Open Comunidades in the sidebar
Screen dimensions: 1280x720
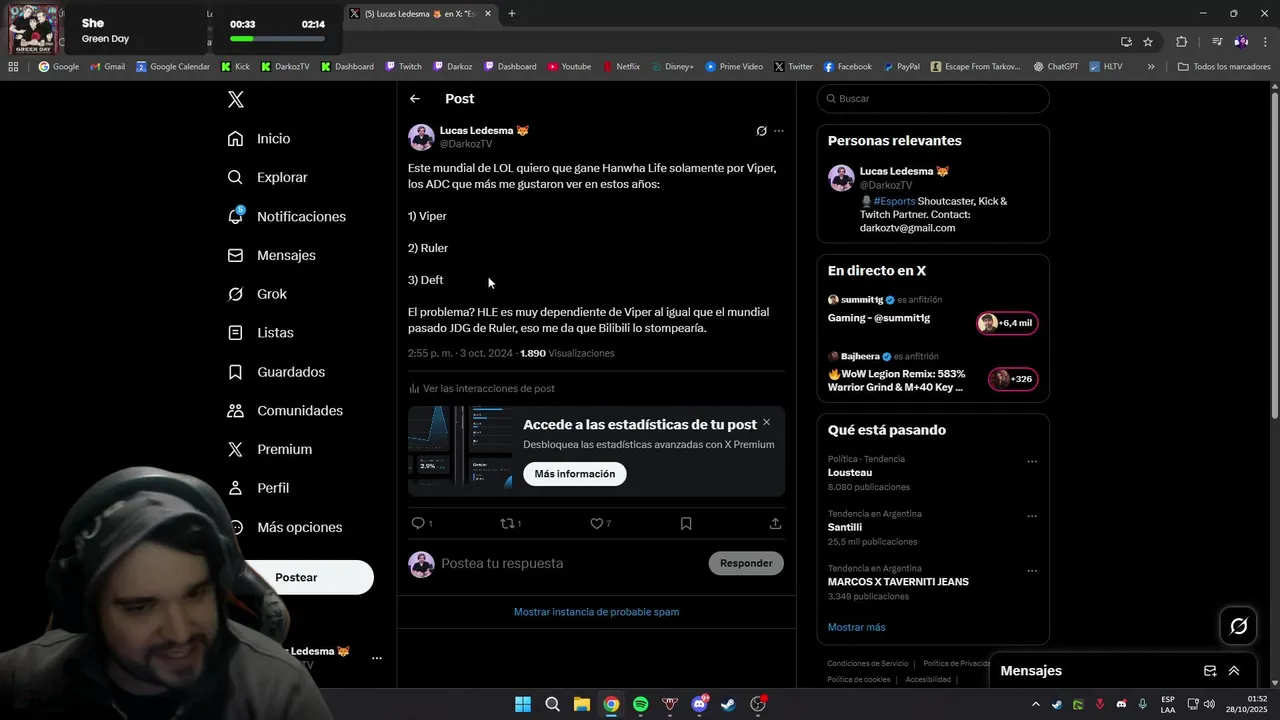click(286, 411)
